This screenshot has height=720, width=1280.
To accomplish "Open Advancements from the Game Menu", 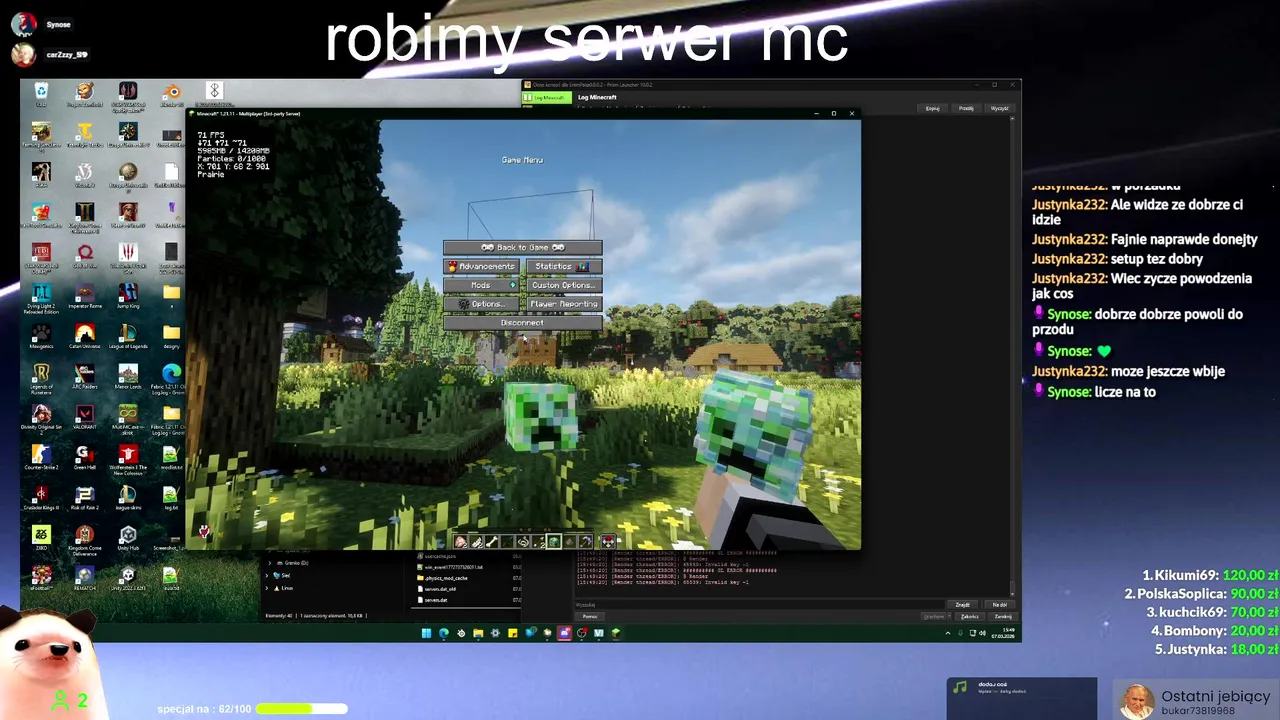I will [481, 266].
